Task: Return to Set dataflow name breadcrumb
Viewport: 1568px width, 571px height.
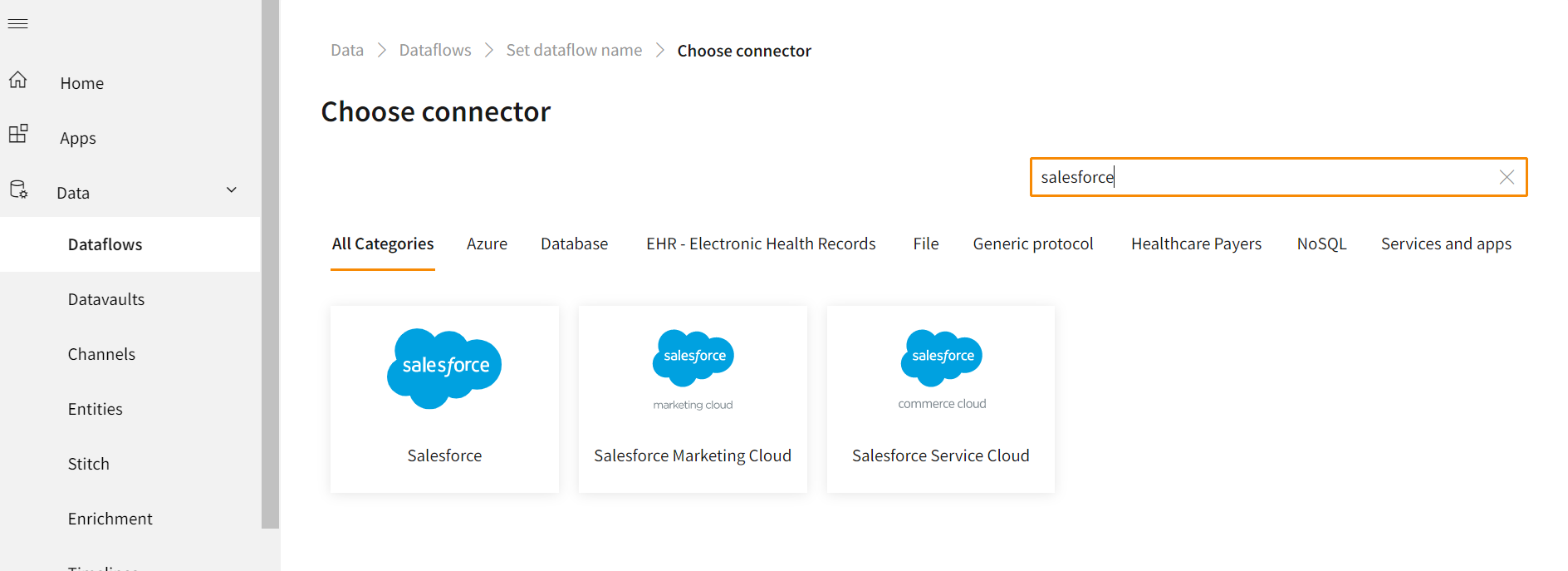Action: pyautogui.click(x=574, y=51)
